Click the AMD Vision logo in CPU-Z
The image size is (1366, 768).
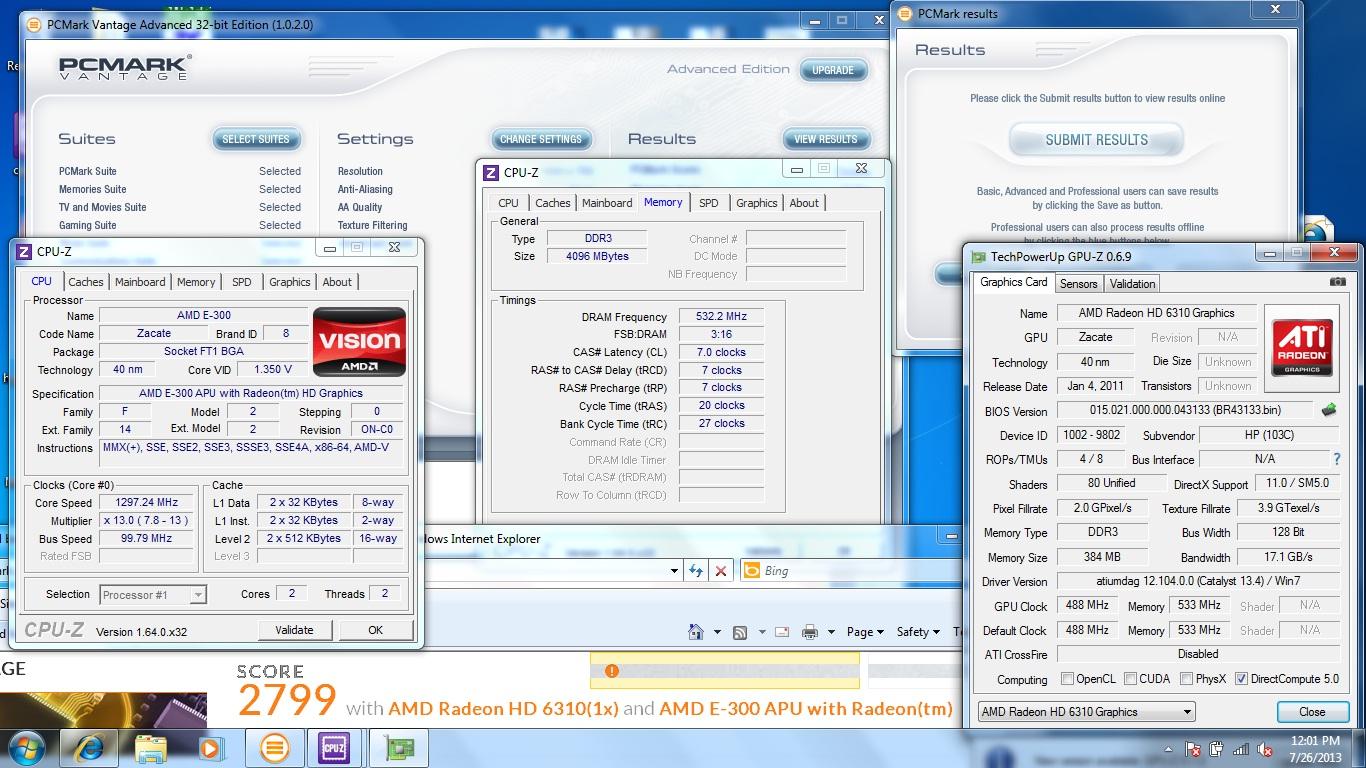point(359,342)
